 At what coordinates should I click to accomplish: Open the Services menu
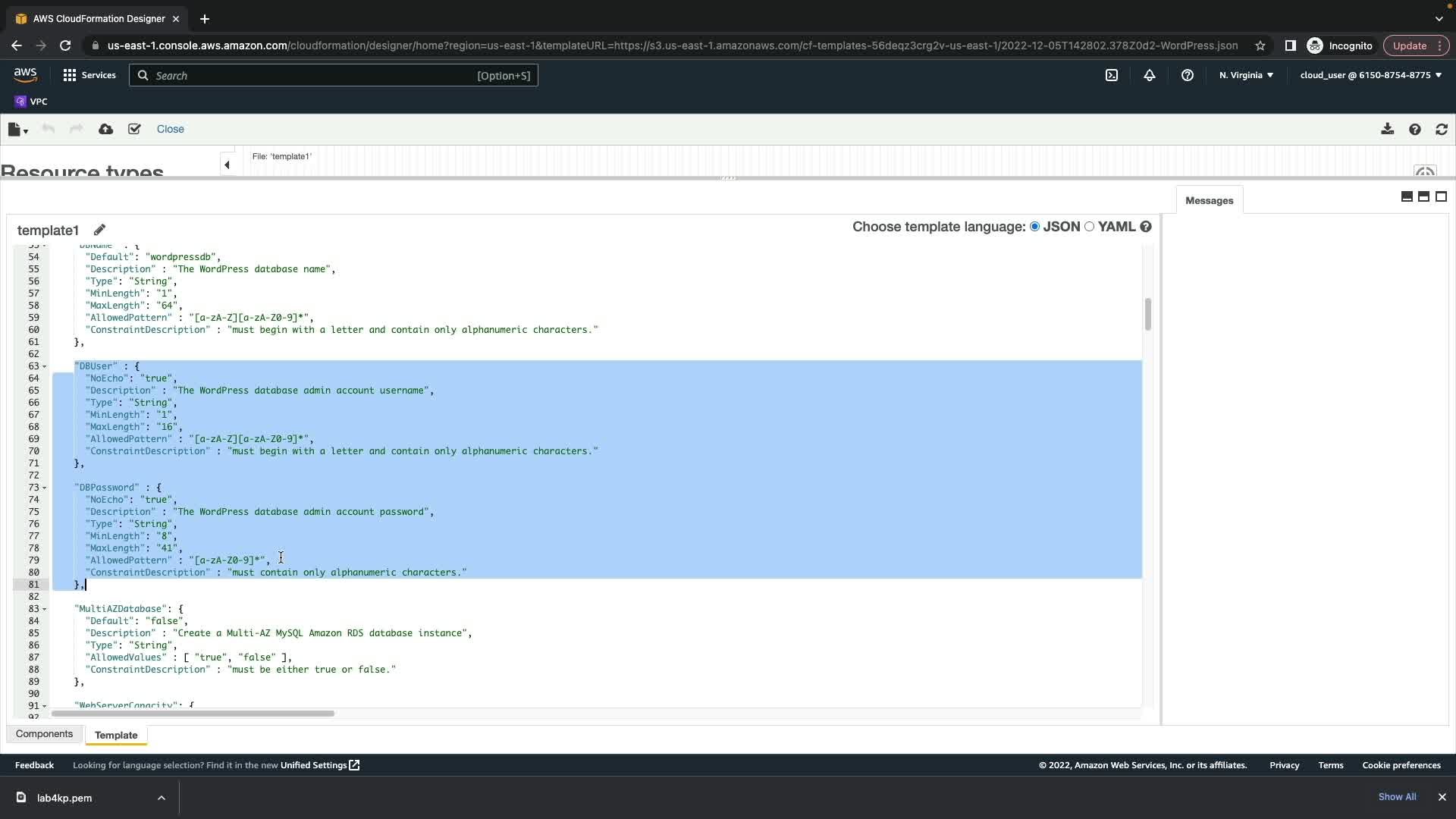tap(89, 75)
